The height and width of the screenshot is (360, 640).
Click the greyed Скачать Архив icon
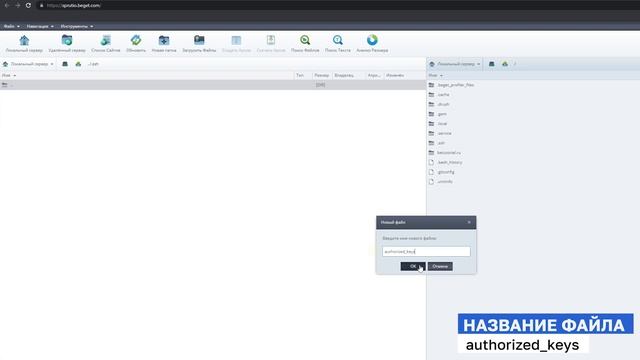tap(271, 44)
